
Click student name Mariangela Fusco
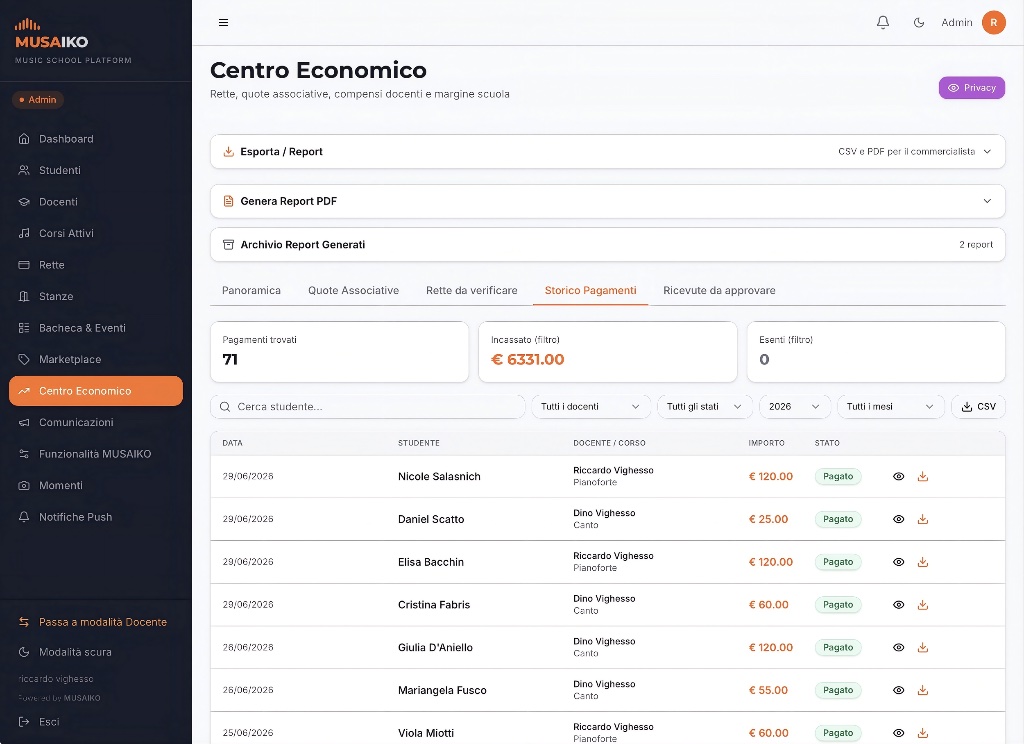tap(442, 690)
